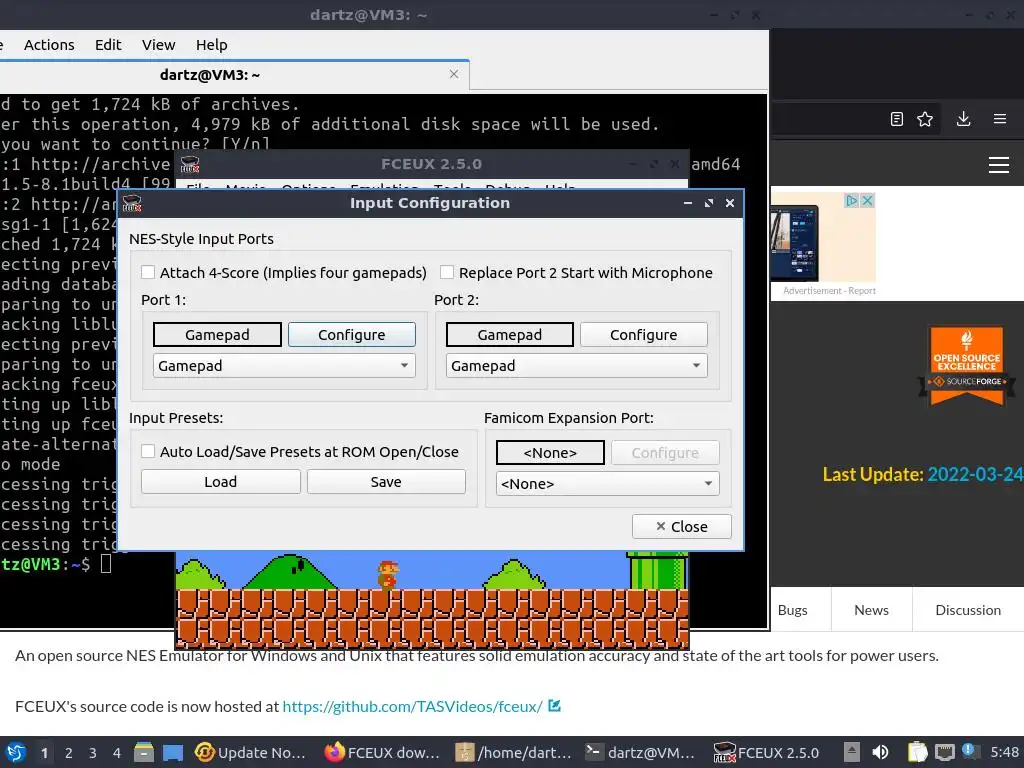Open Firefox reader view icon

click(x=897, y=119)
